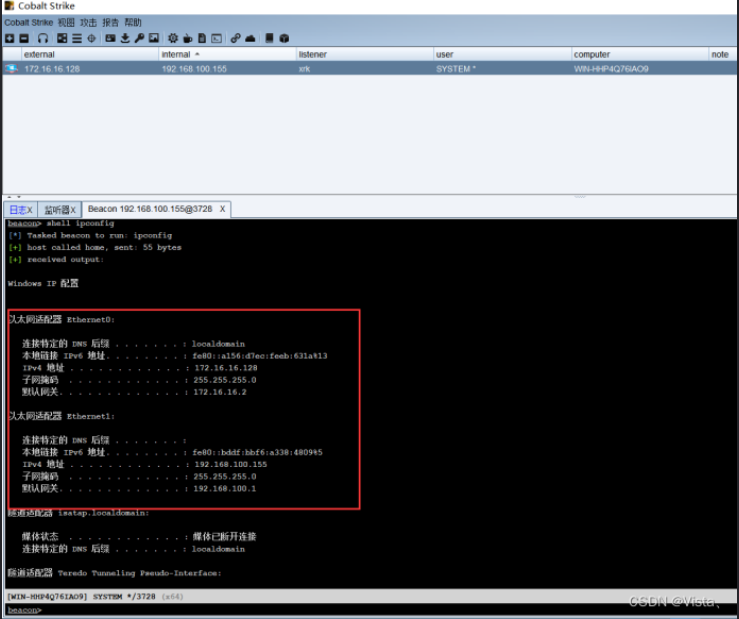The width and height of the screenshot is (739, 619).
Task: Click the 'shell ipconfig' command line
Action: [x=61, y=223]
